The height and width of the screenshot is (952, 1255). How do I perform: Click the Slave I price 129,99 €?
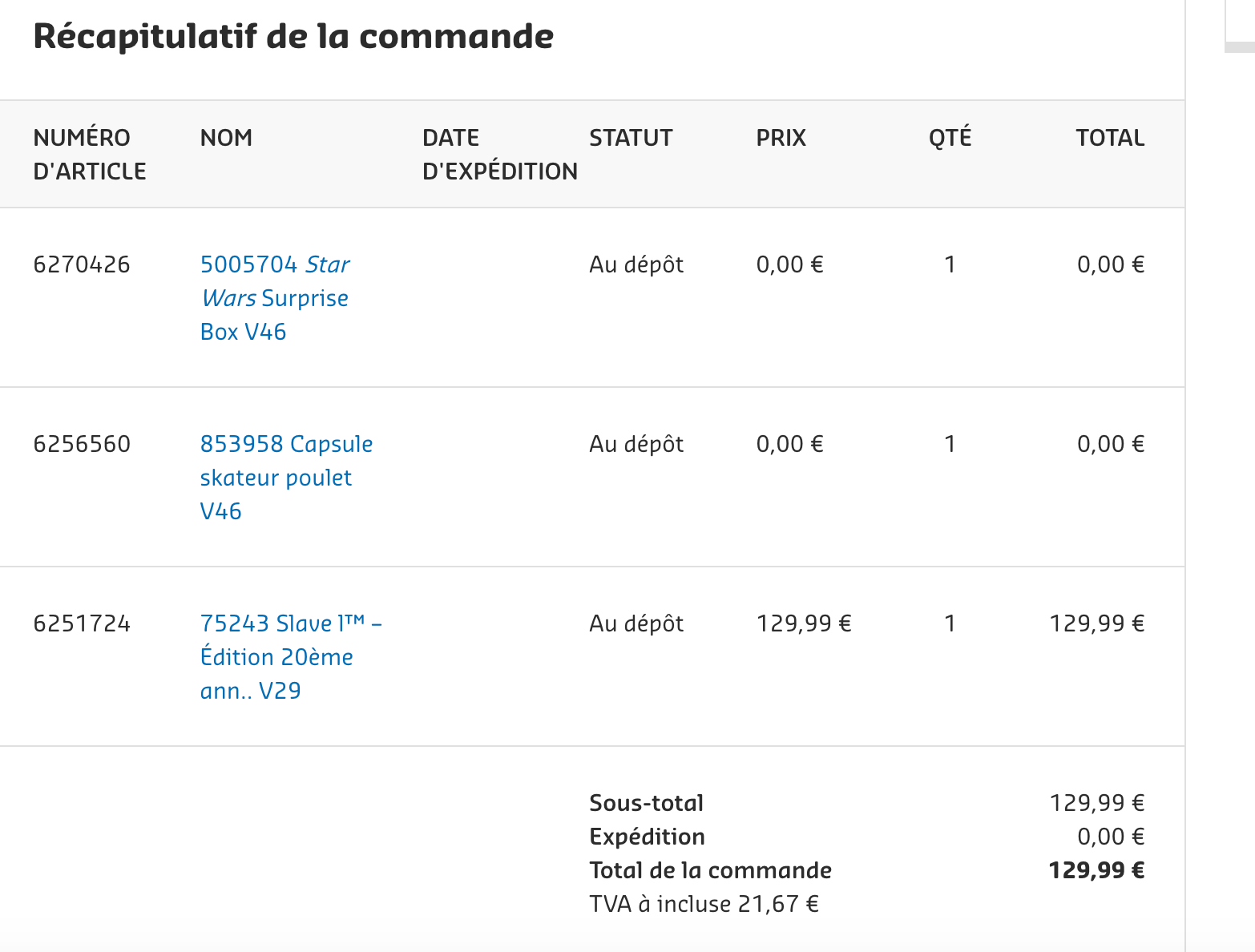click(x=804, y=623)
